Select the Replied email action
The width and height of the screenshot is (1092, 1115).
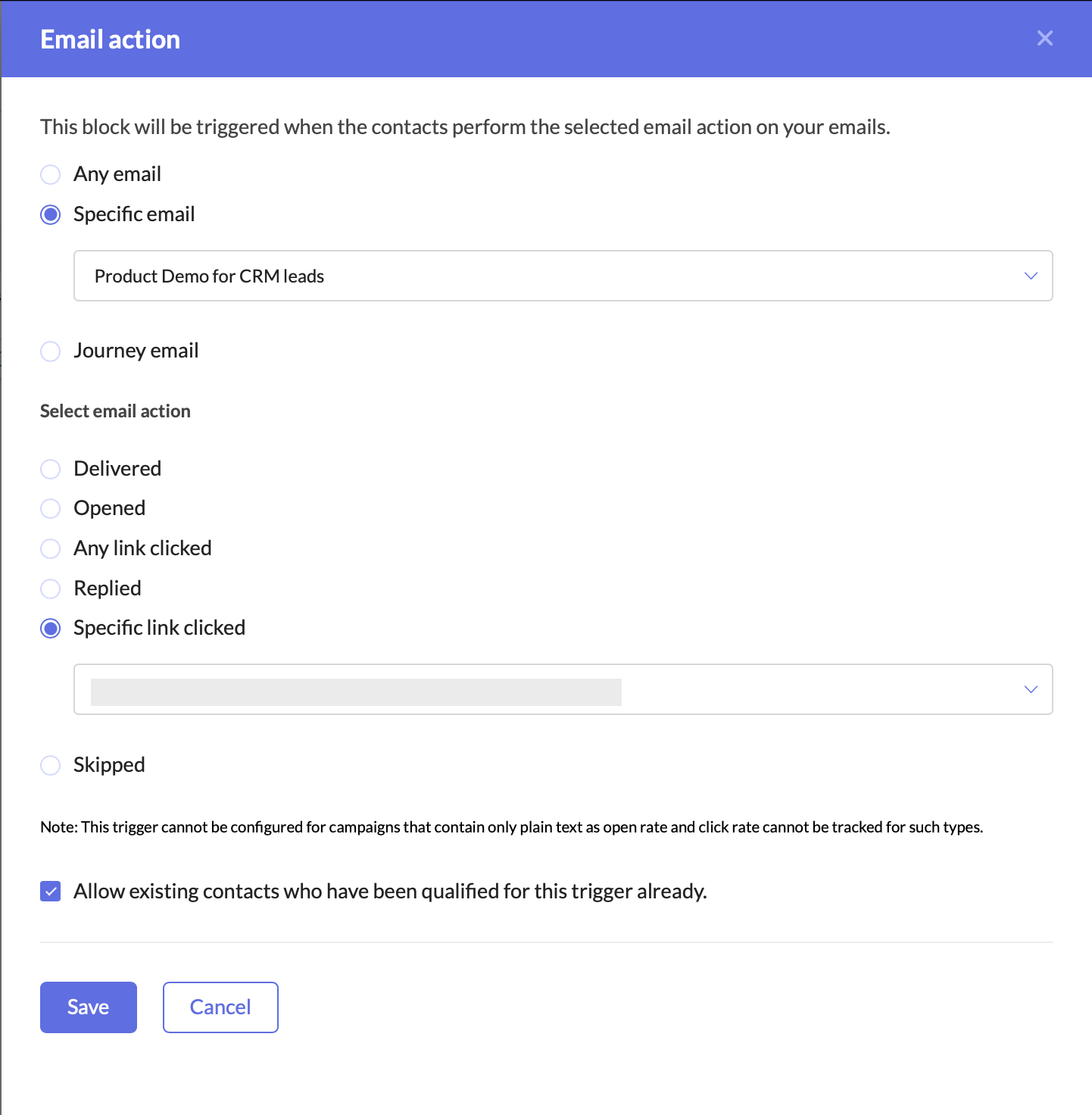click(x=50, y=589)
